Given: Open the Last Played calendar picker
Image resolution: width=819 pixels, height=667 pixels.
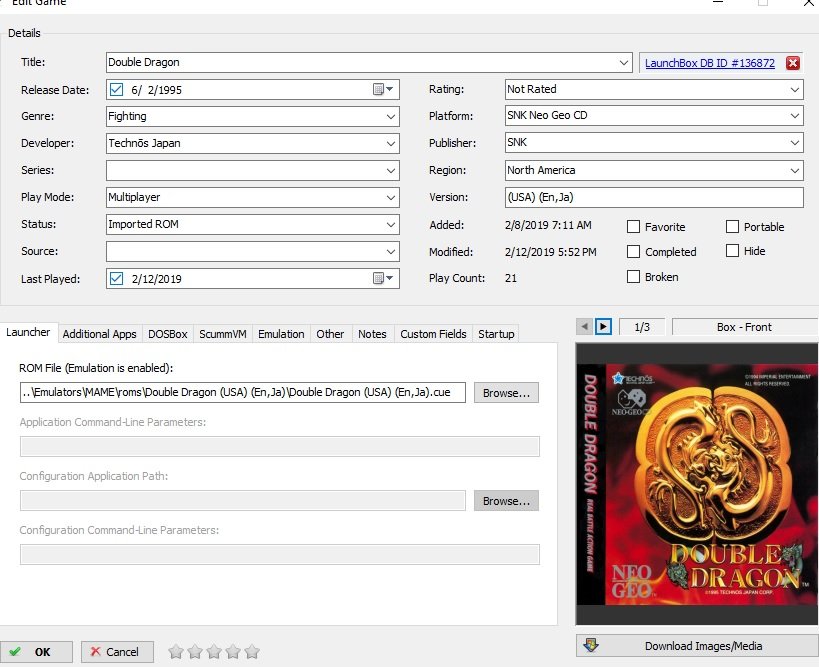Looking at the screenshot, I should click(x=383, y=278).
